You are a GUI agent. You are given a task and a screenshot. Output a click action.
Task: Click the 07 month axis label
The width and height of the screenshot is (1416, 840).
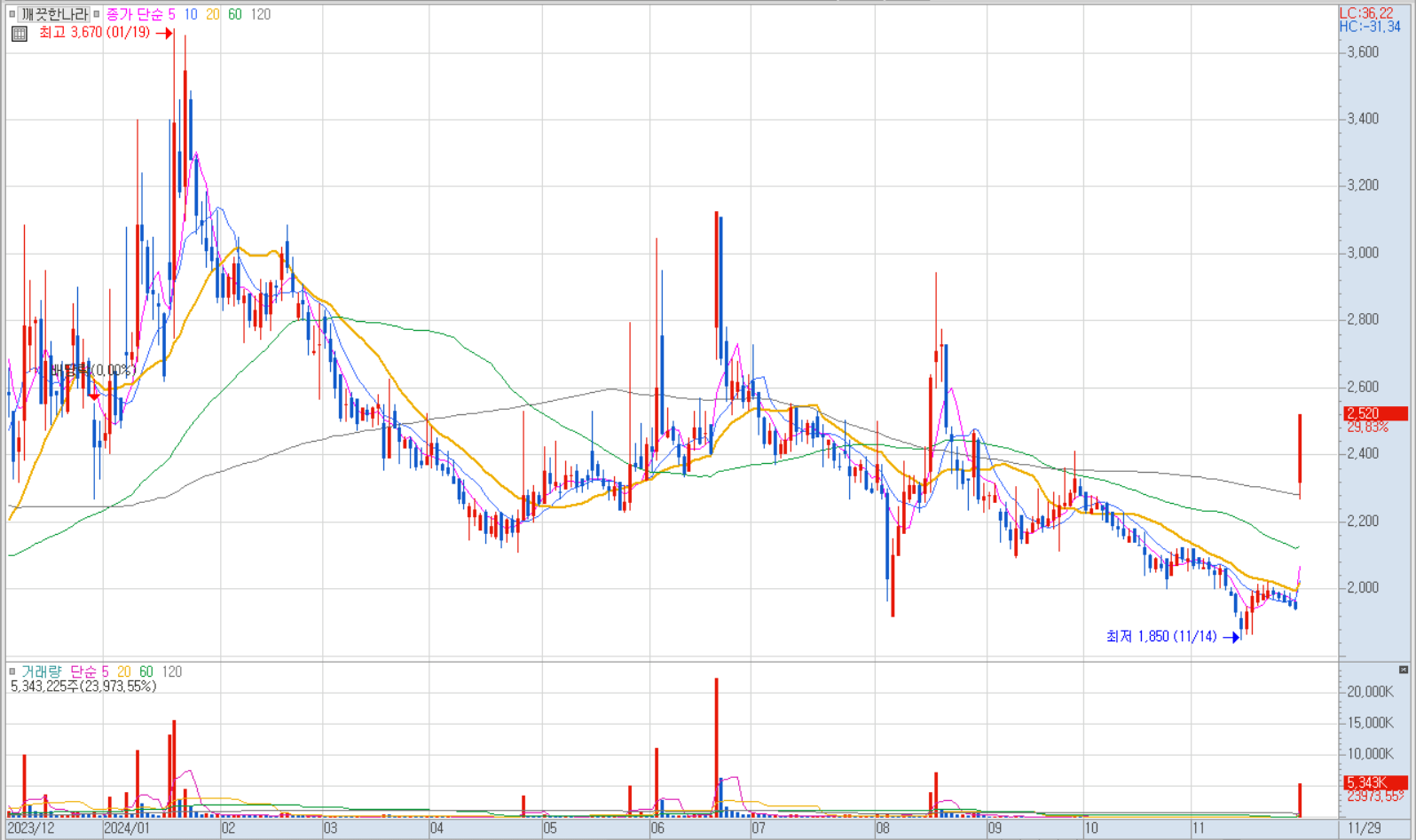coord(759,828)
